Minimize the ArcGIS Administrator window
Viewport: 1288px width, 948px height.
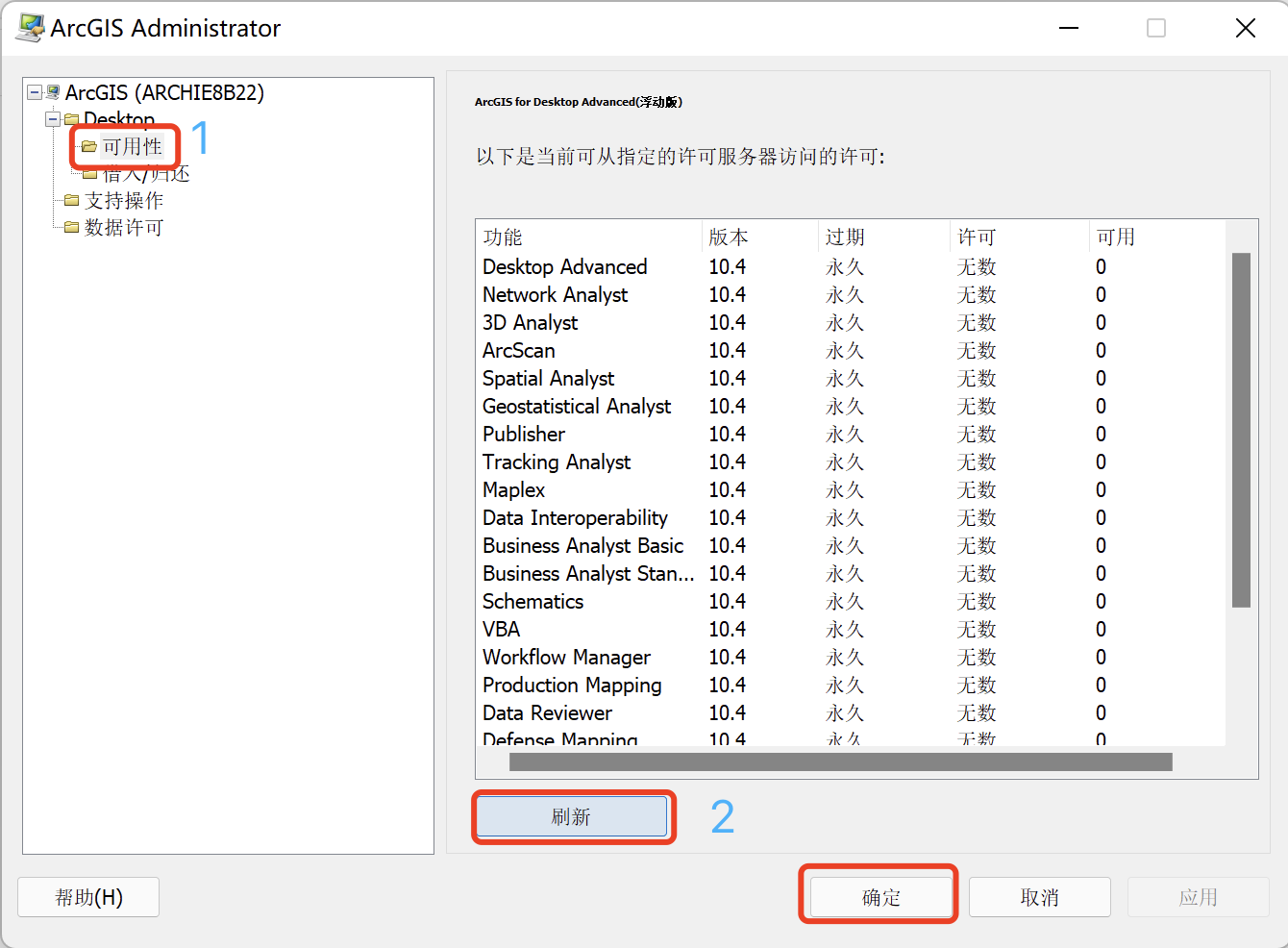1069,28
